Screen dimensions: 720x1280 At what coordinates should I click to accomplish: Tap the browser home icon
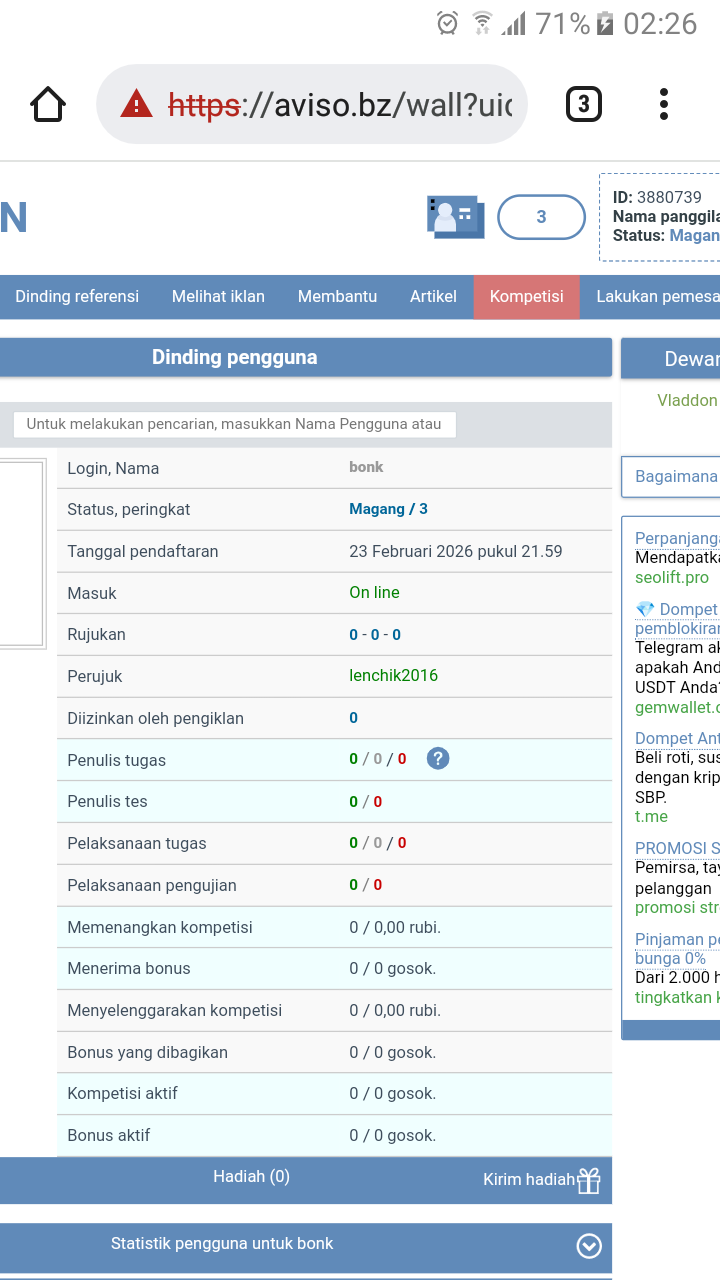point(48,104)
